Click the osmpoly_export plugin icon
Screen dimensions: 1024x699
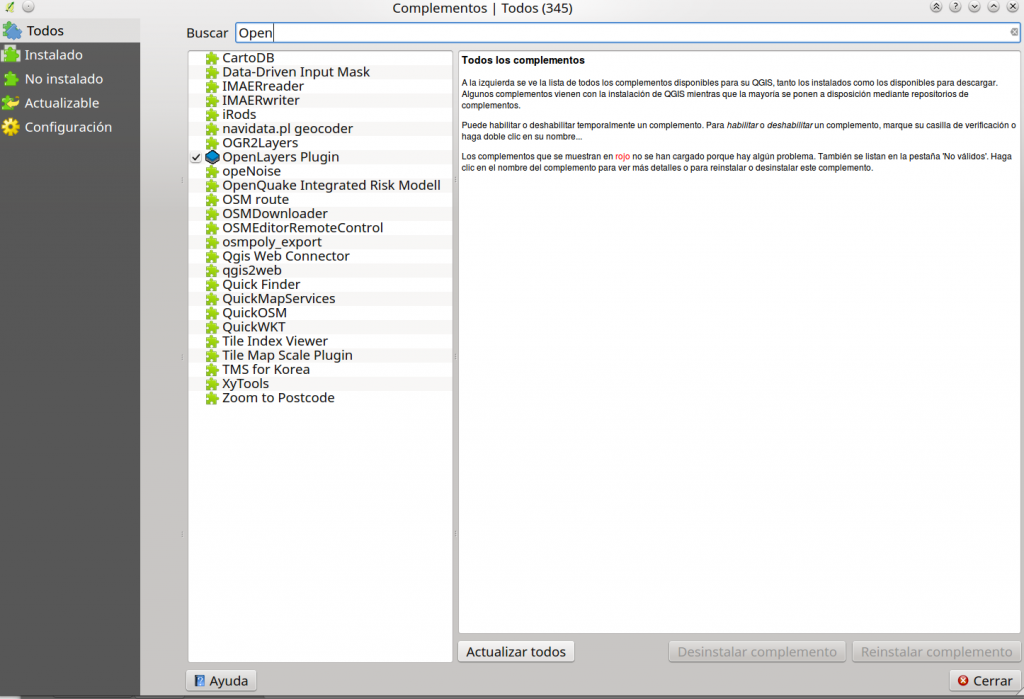pyautogui.click(x=212, y=242)
